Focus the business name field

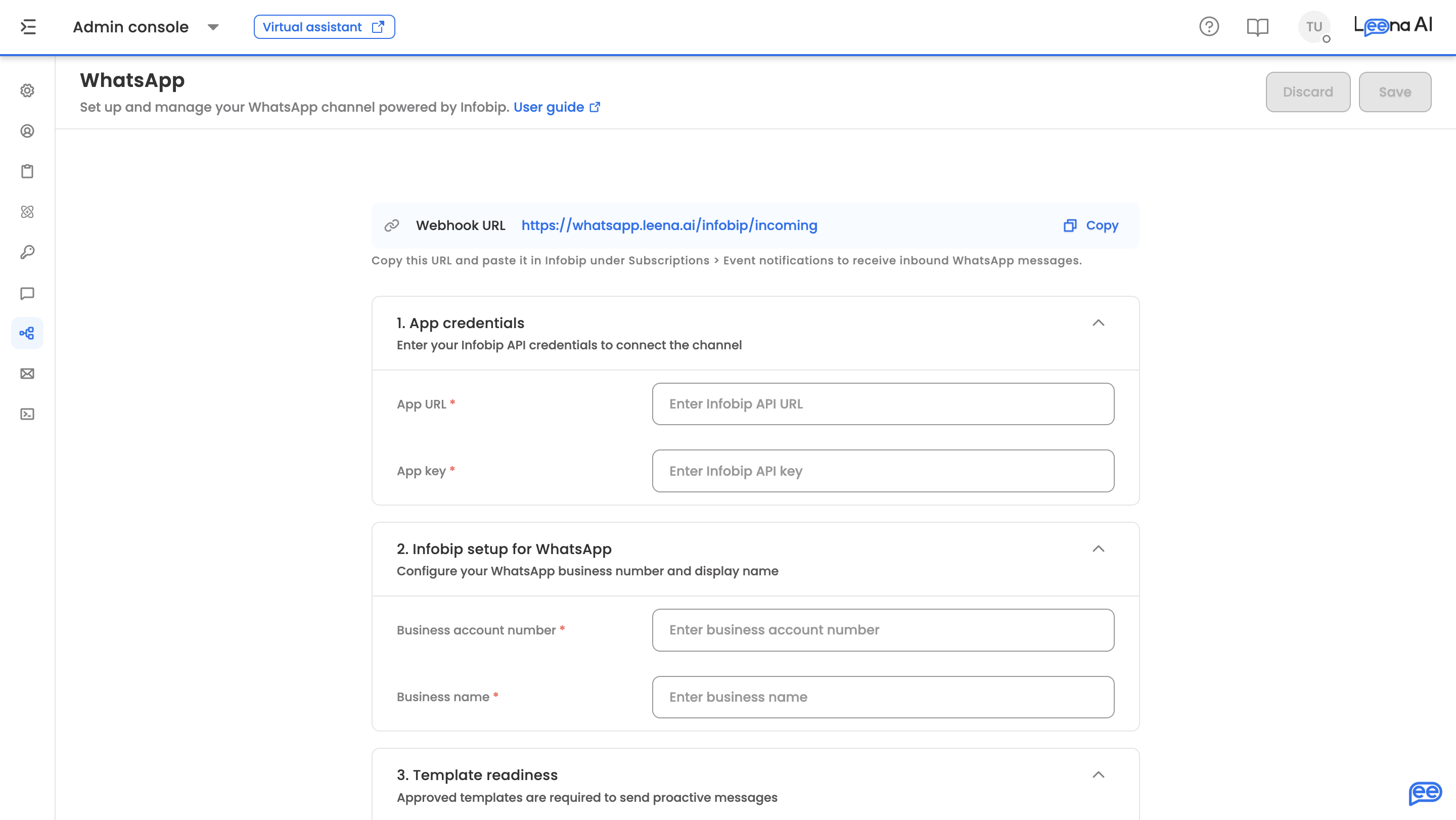click(883, 697)
